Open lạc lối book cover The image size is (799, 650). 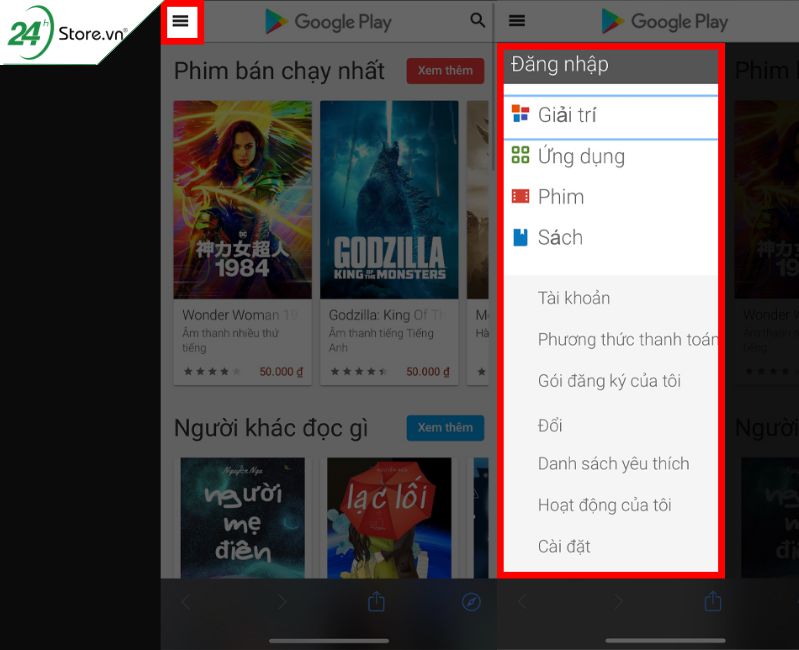[389, 518]
